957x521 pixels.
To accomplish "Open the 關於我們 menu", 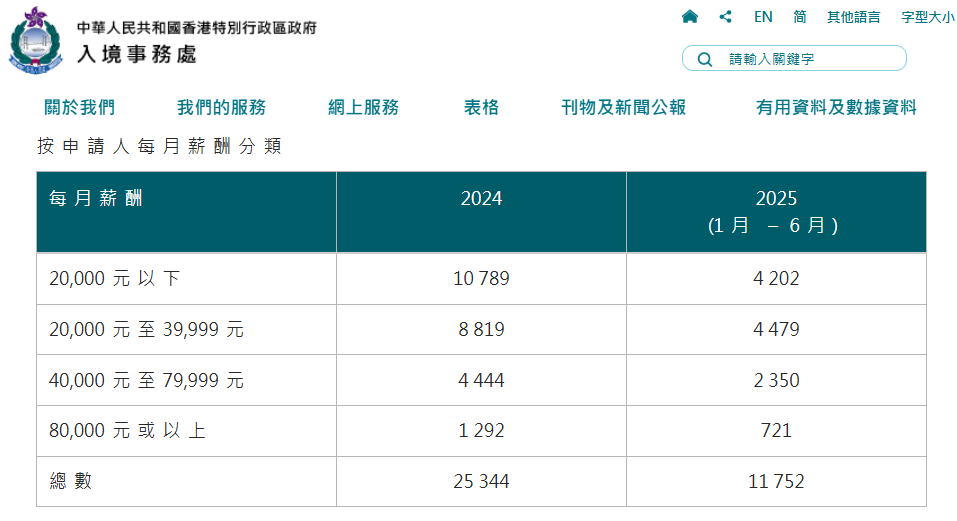I will (x=80, y=108).
